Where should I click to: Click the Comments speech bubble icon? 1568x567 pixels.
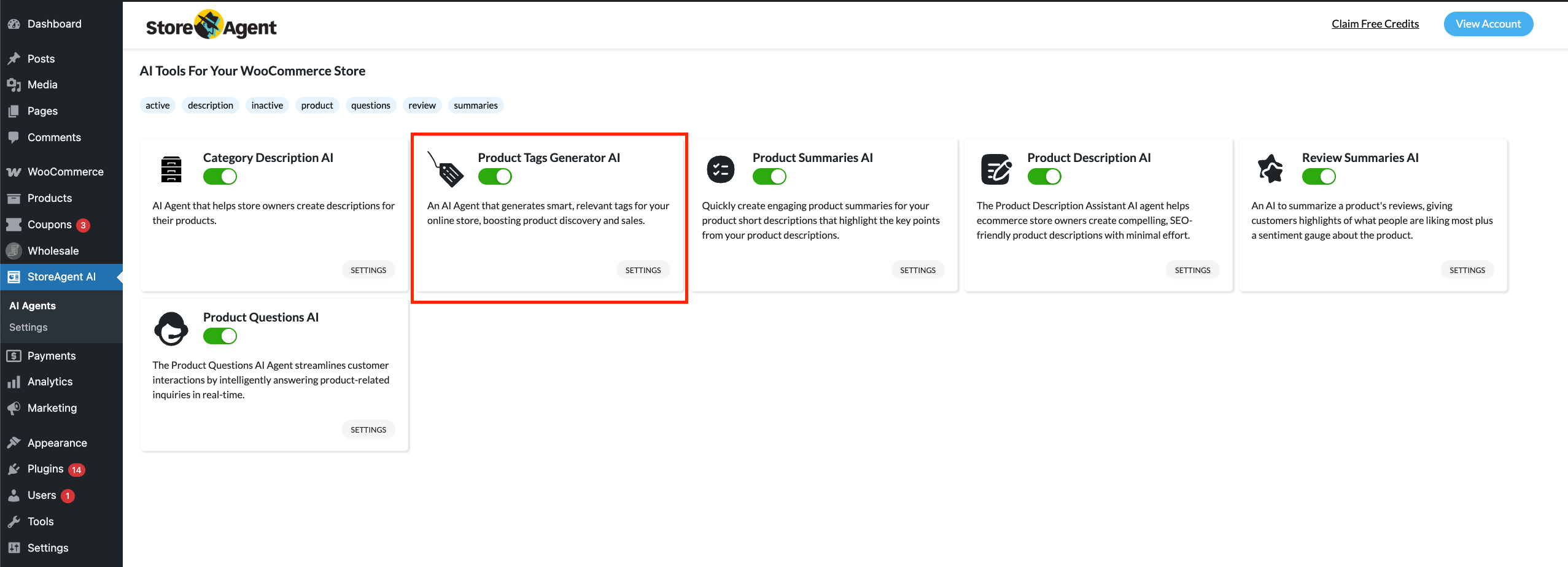pyautogui.click(x=14, y=137)
